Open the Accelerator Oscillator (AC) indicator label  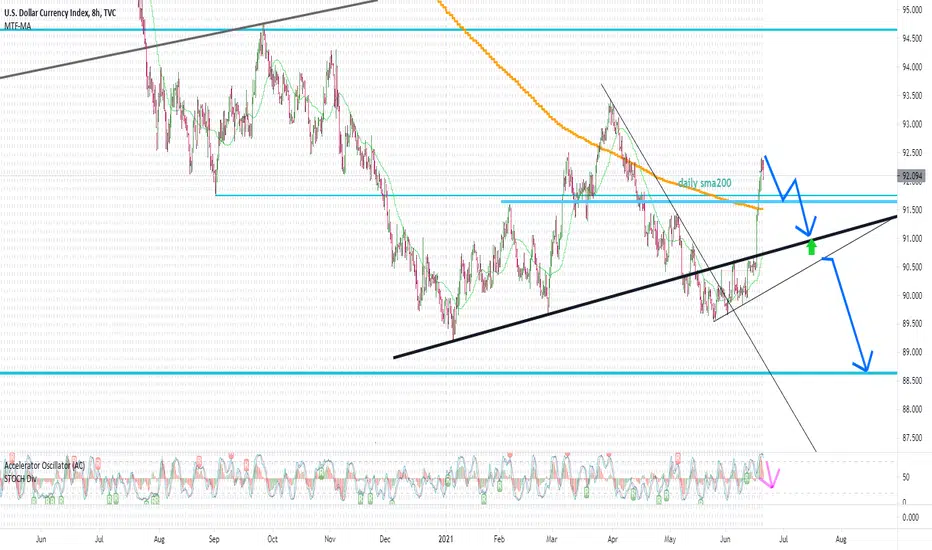(x=45, y=466)
